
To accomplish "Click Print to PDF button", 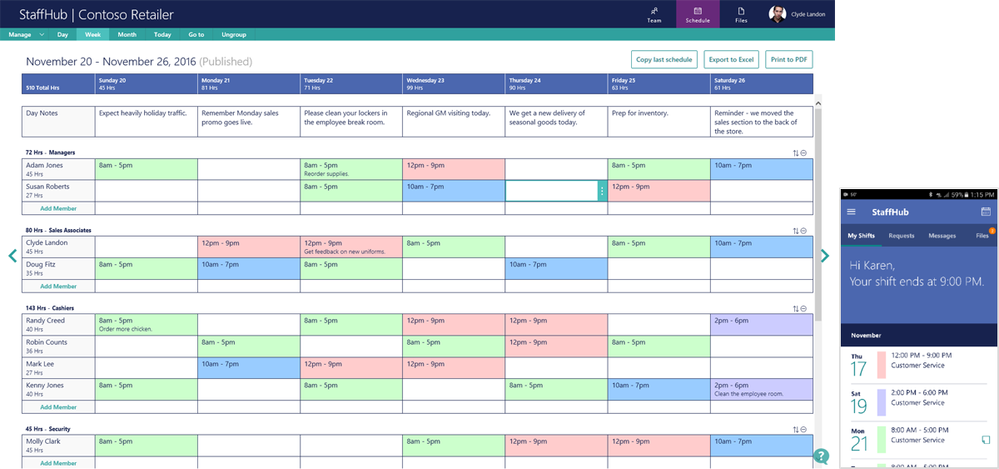I will [x=789, y=59].
